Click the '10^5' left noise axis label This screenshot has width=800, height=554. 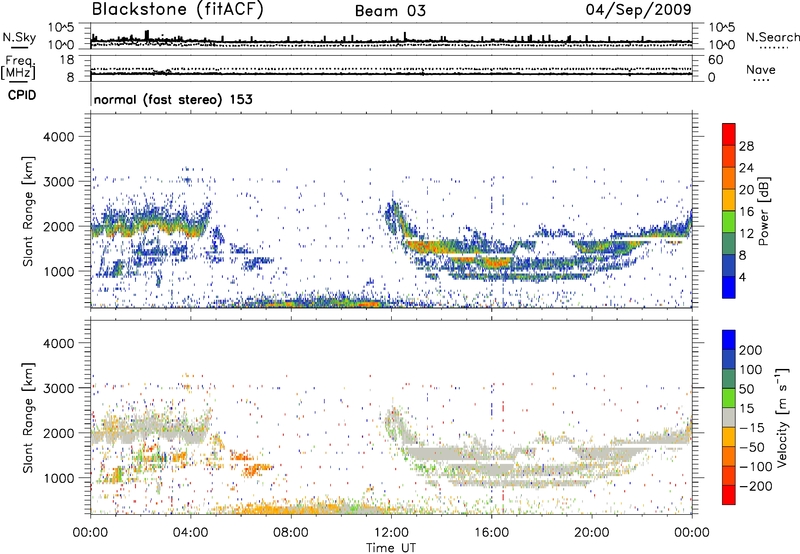[61, 28]
